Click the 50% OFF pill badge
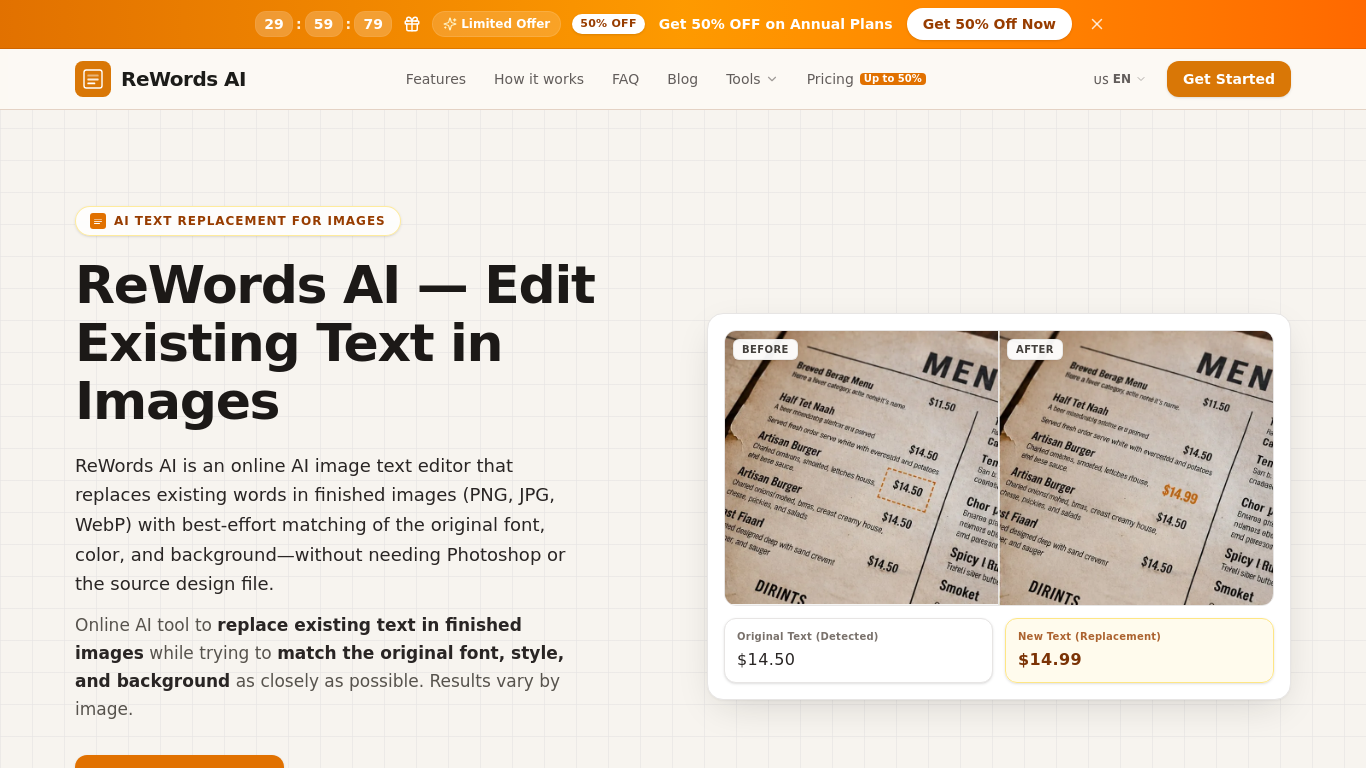The width and height of the screenshot is (1366, 768). [x=608, y=24]
